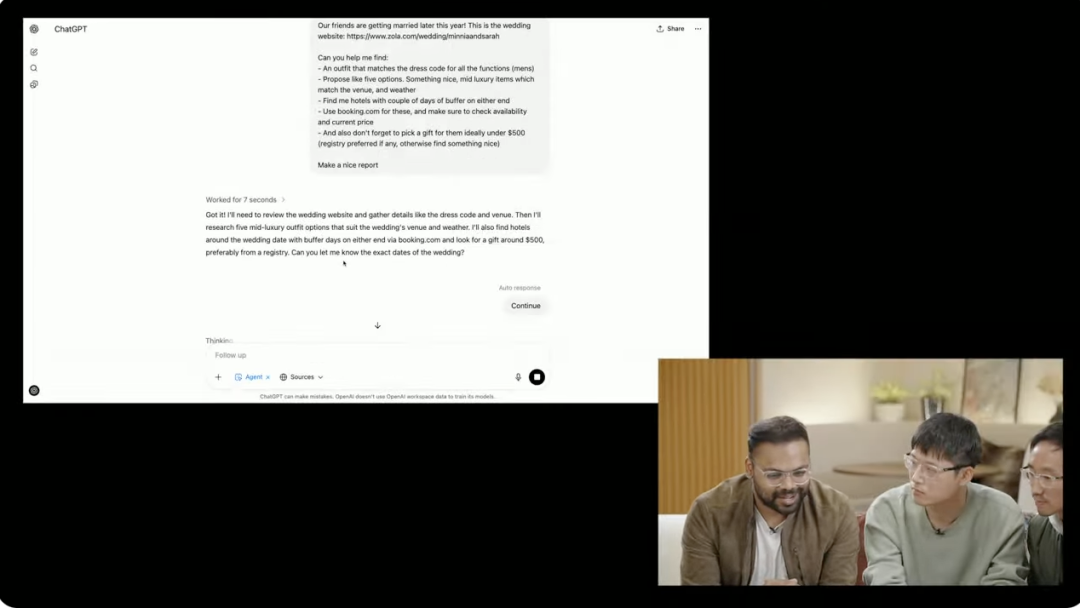Open the search chats magnifier icon
This screenshot has width=1080, height=608.
point(34,68)
